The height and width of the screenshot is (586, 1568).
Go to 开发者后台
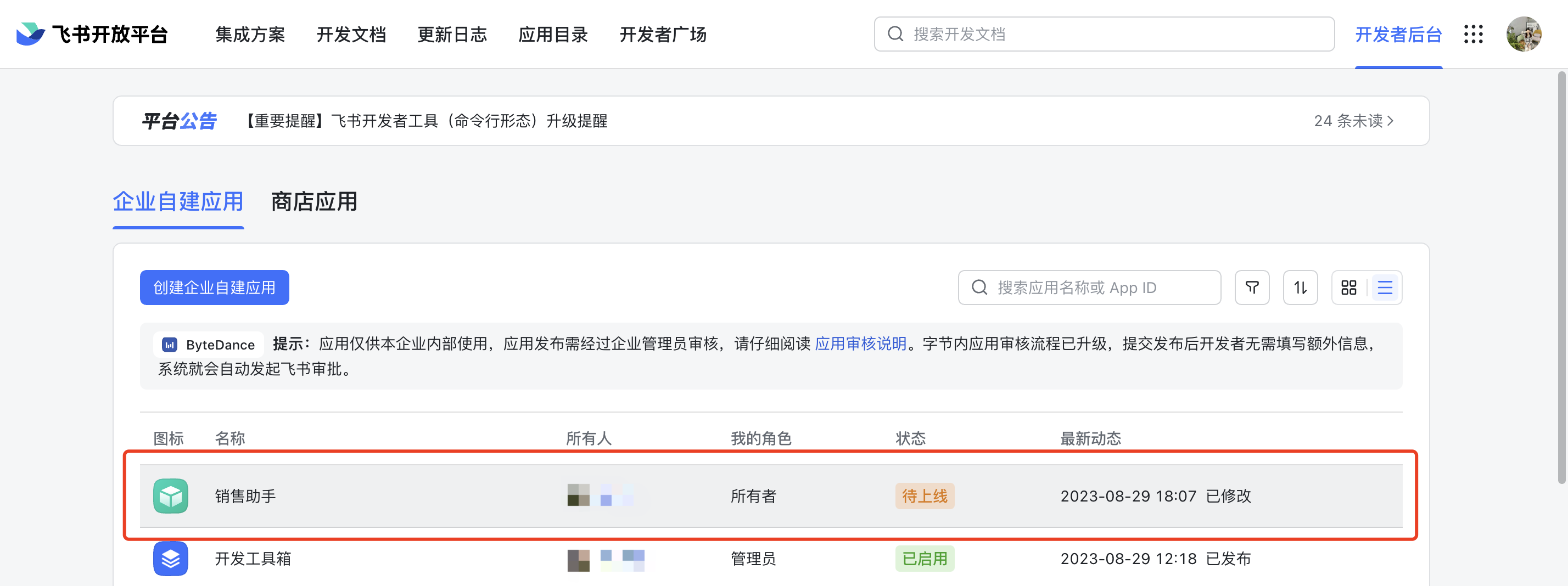point(1398,34)
